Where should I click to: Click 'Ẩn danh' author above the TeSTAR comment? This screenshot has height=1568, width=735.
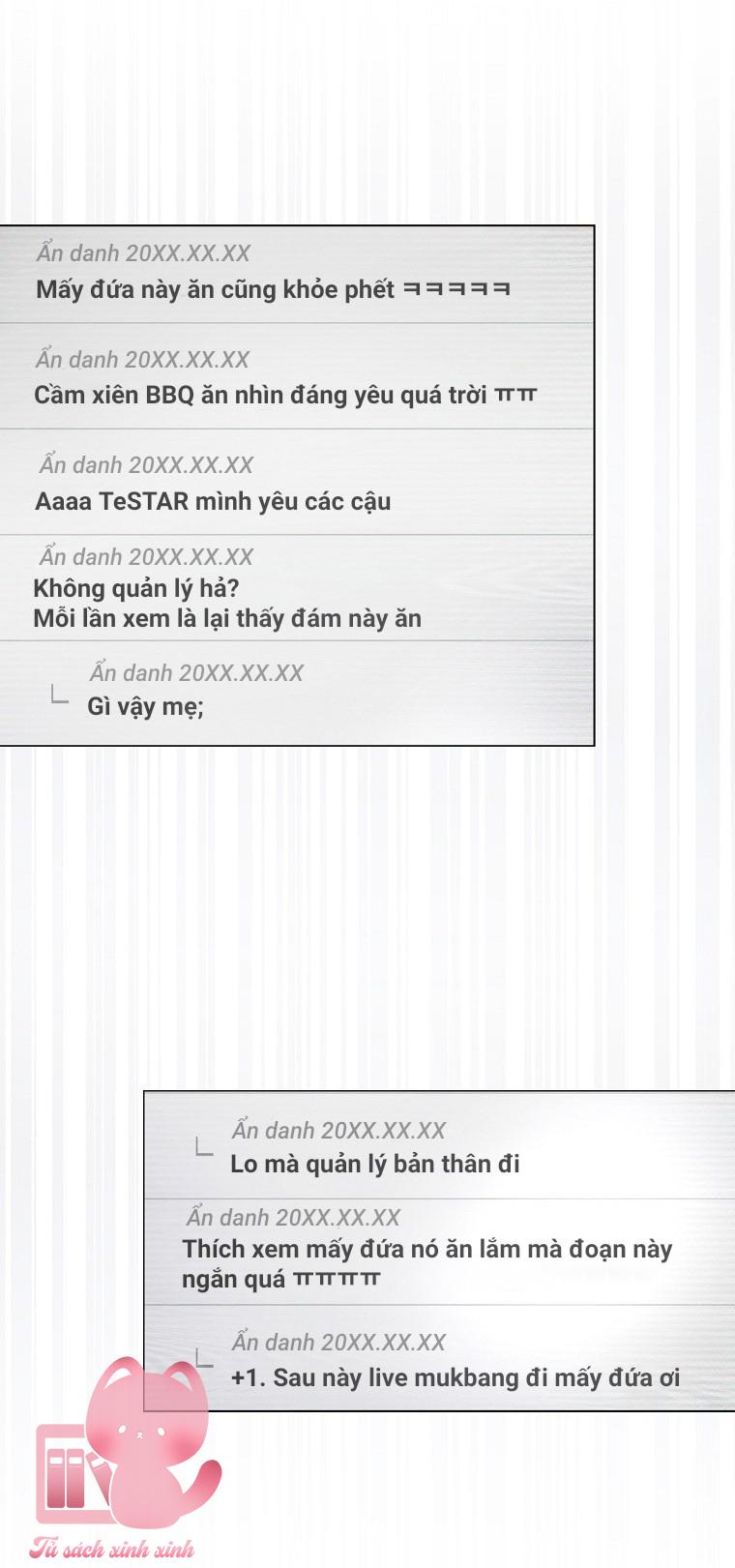[81, 465]
